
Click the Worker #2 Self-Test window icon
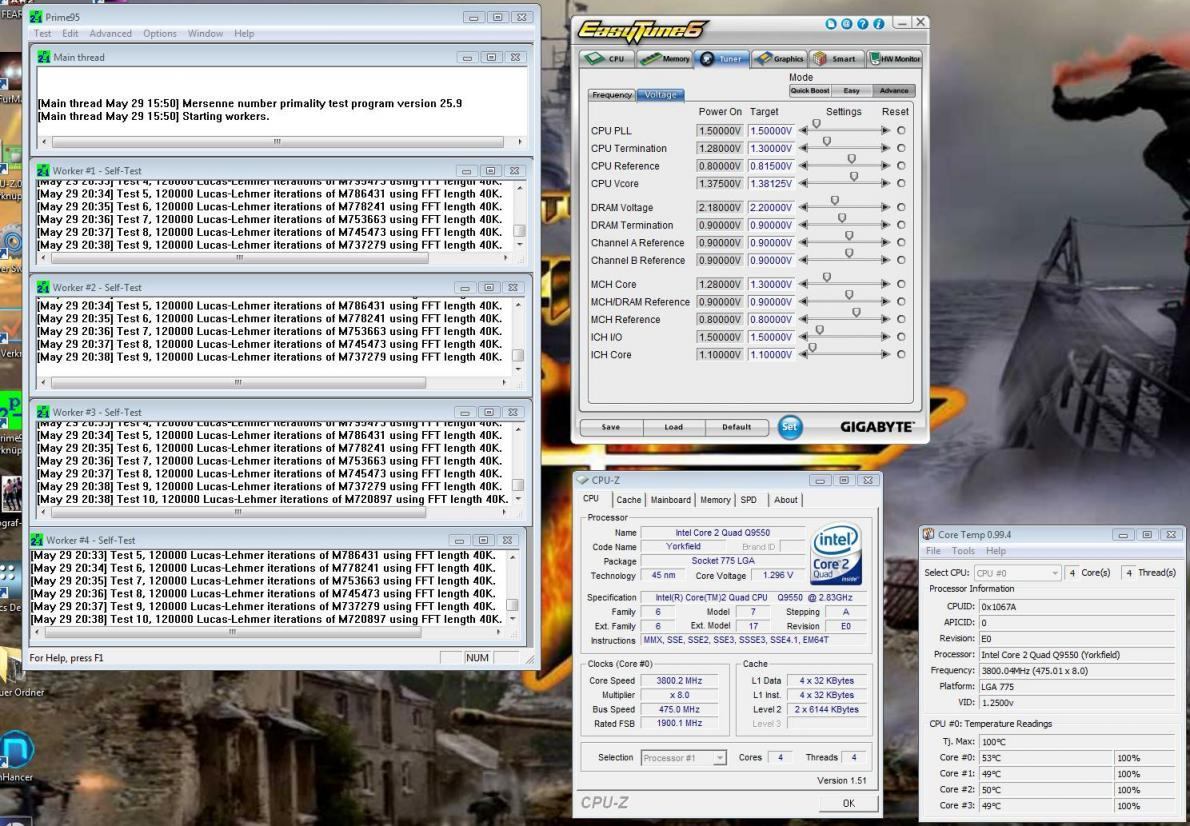coord(43,288)
